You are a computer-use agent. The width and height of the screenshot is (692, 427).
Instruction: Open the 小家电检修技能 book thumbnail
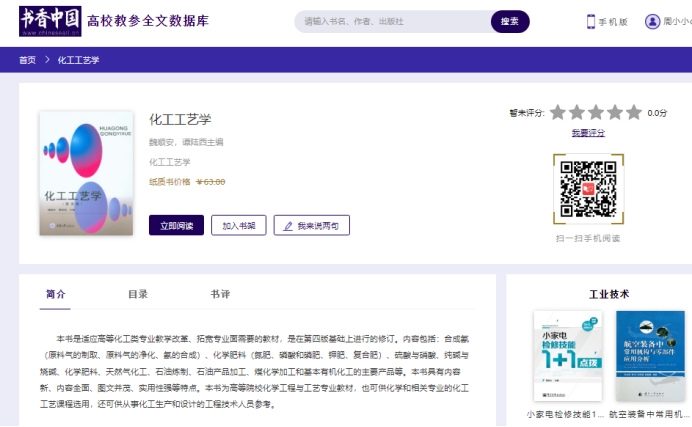(567, 357)
